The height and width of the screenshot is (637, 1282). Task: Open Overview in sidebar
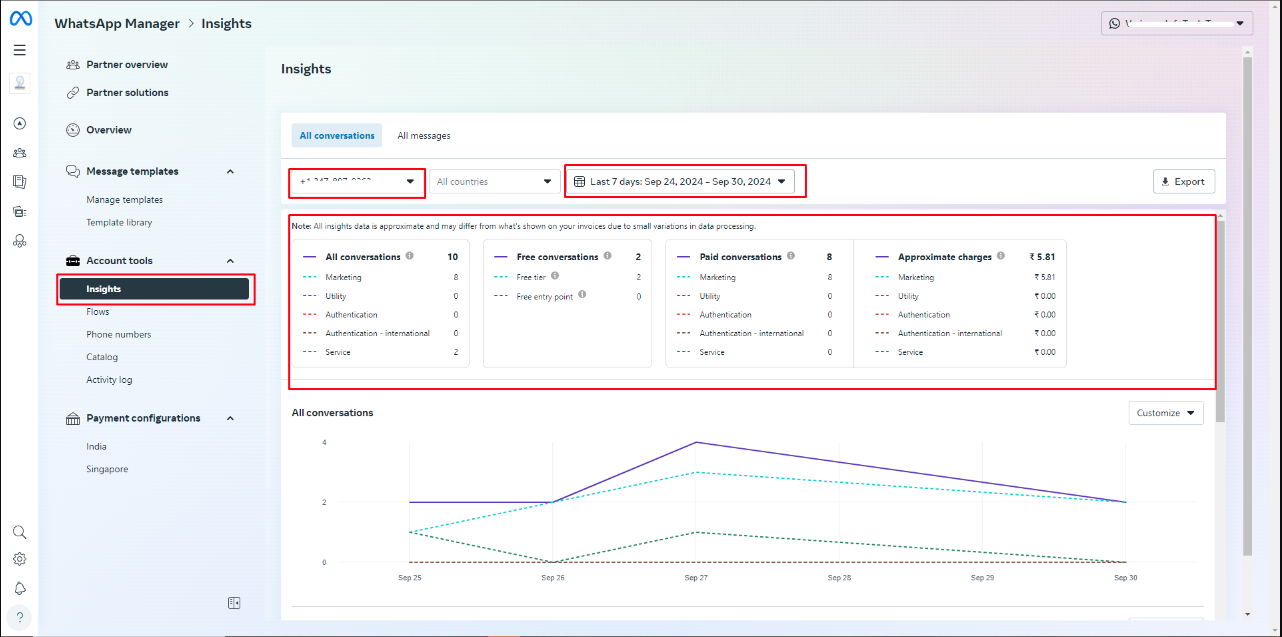[109, 130]
